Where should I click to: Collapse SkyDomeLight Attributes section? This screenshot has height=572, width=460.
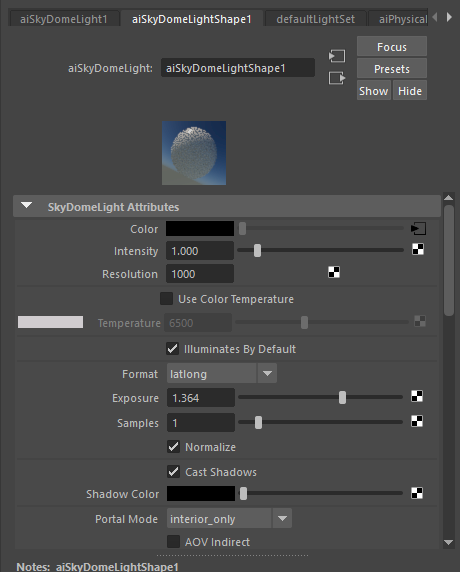point(27,206)
